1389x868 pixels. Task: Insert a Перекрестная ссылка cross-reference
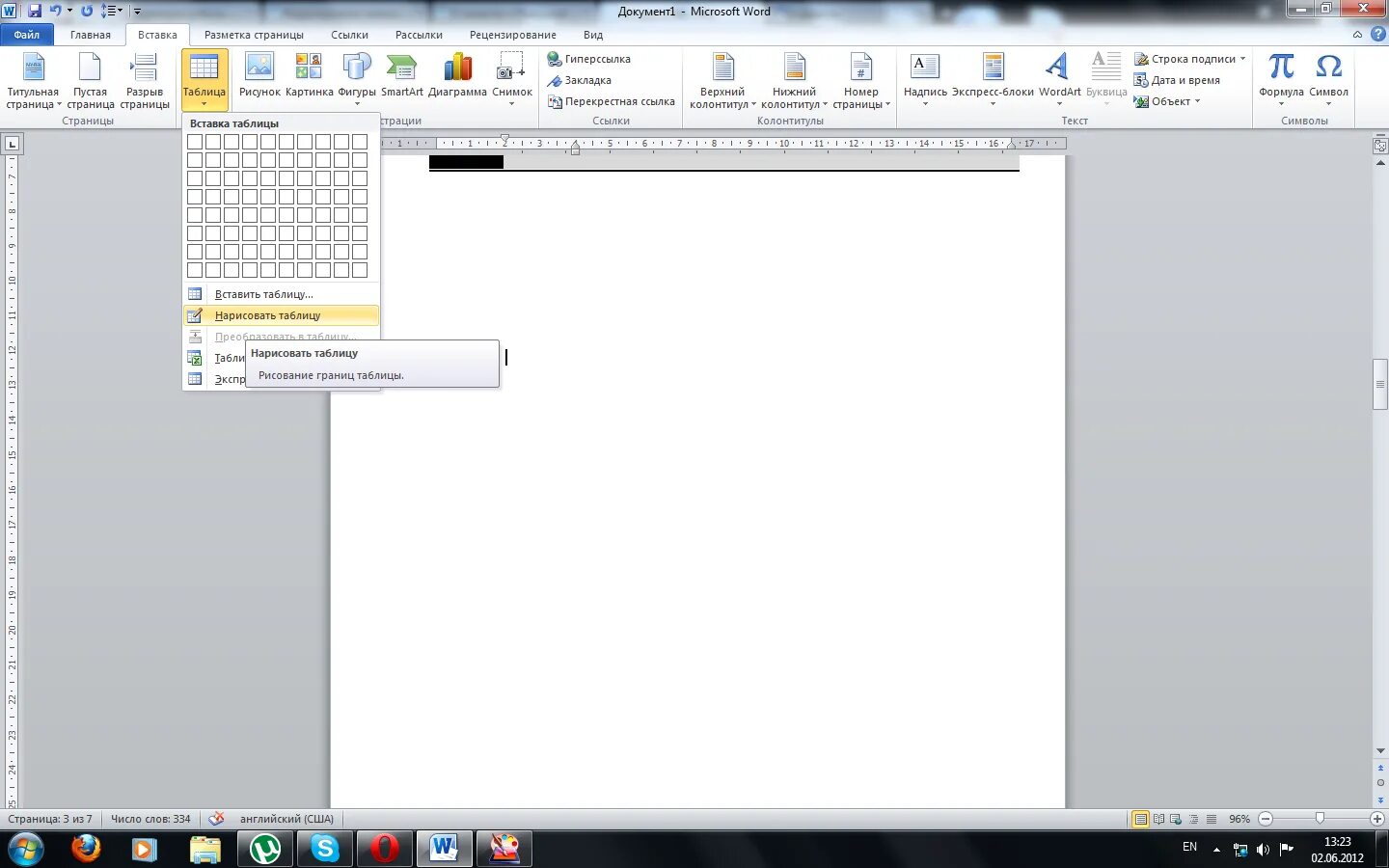(x=612, y=101)
